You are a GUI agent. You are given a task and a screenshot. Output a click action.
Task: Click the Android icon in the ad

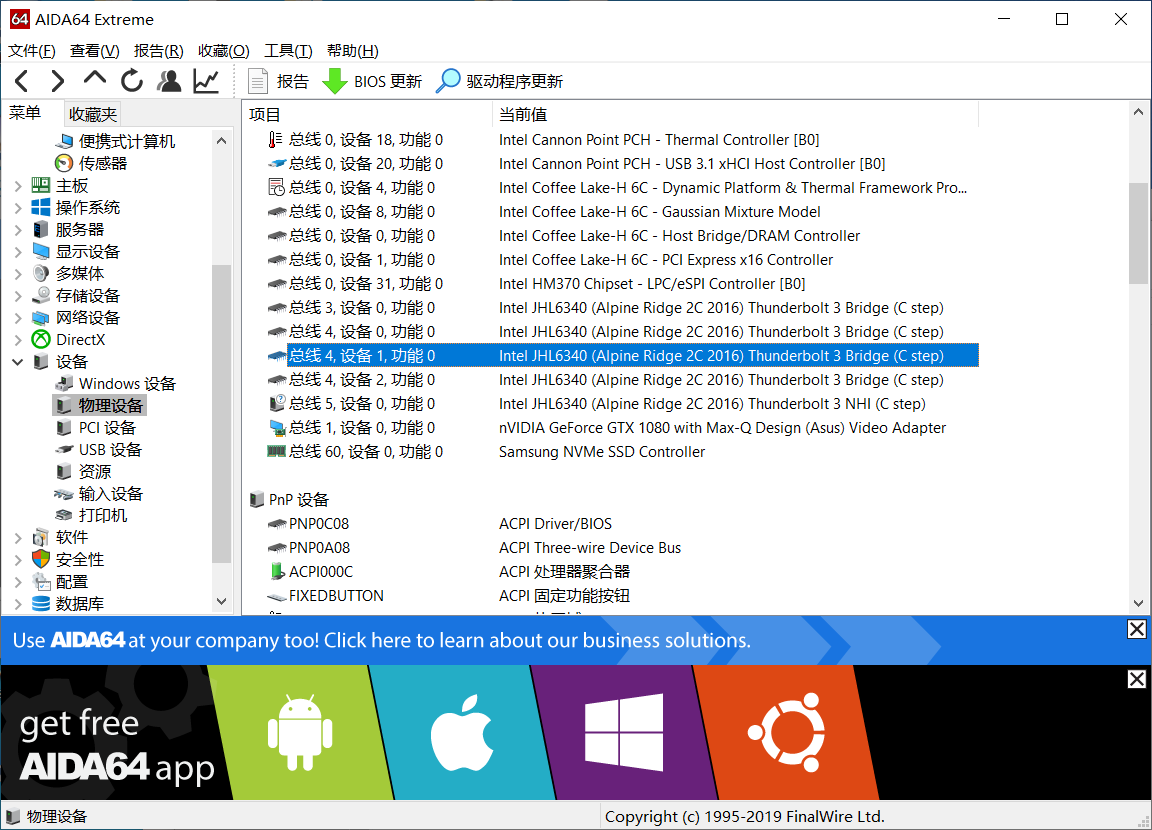tap(300, 733)
